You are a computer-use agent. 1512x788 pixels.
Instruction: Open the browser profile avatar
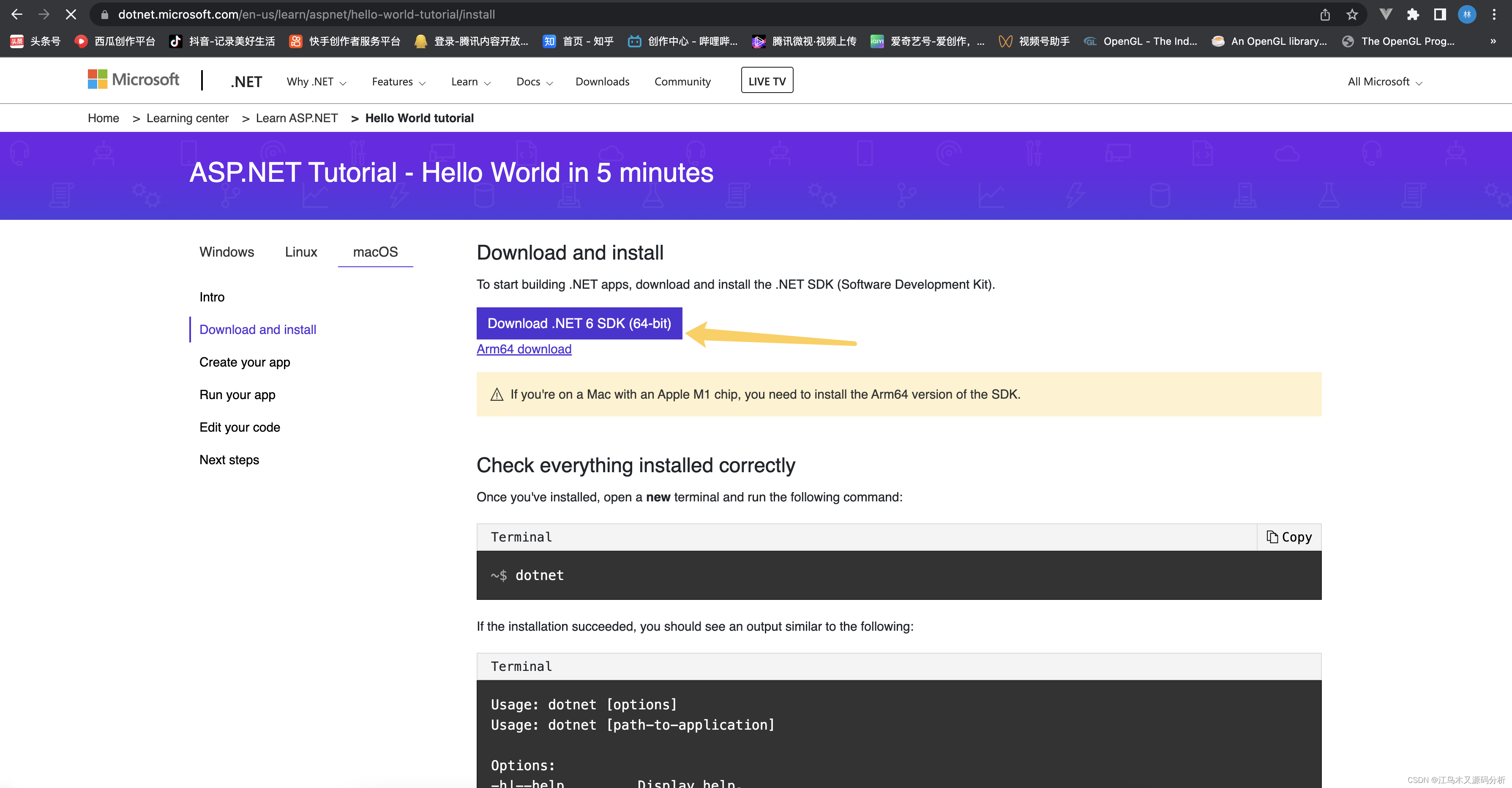(x=1467, y=14)
